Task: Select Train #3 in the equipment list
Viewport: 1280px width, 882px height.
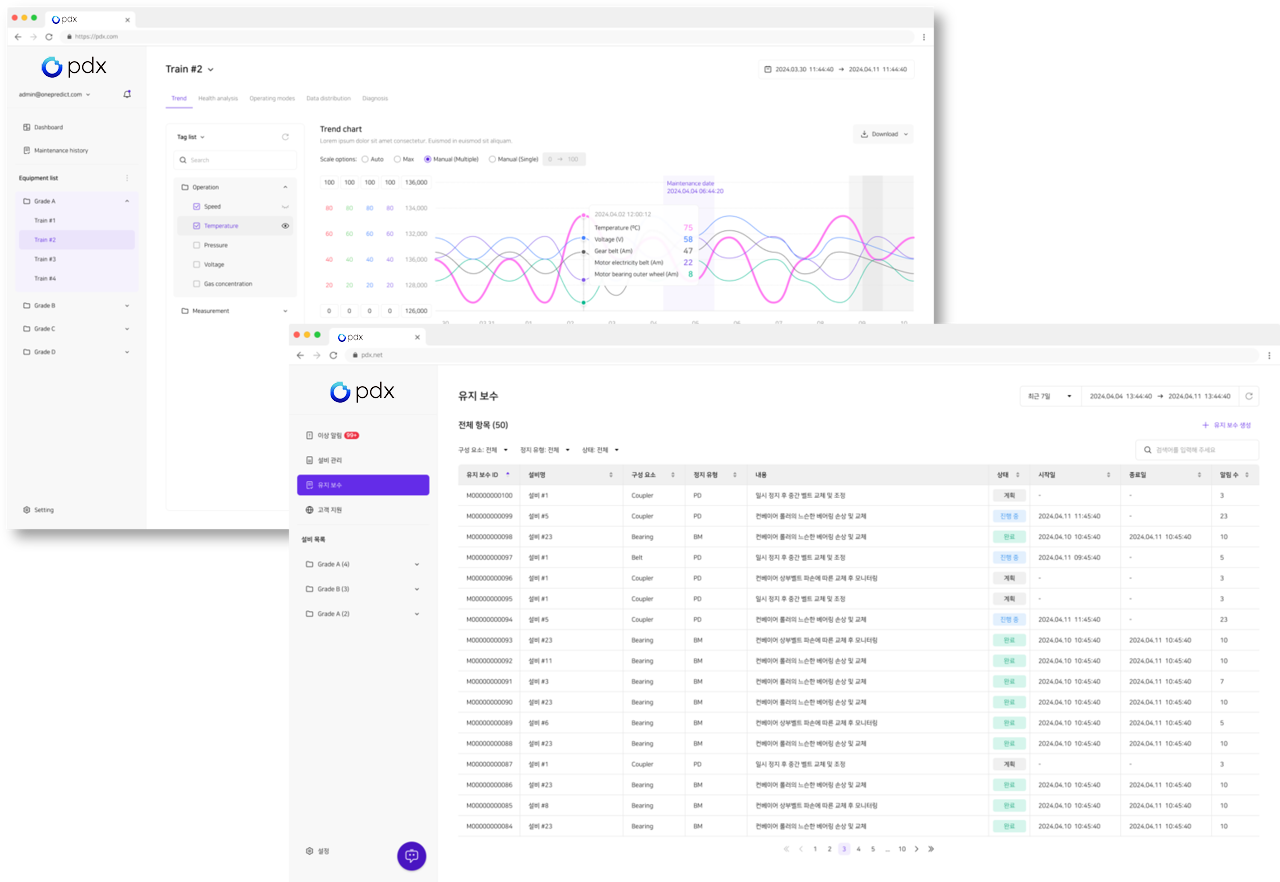Action: (77, 259)
